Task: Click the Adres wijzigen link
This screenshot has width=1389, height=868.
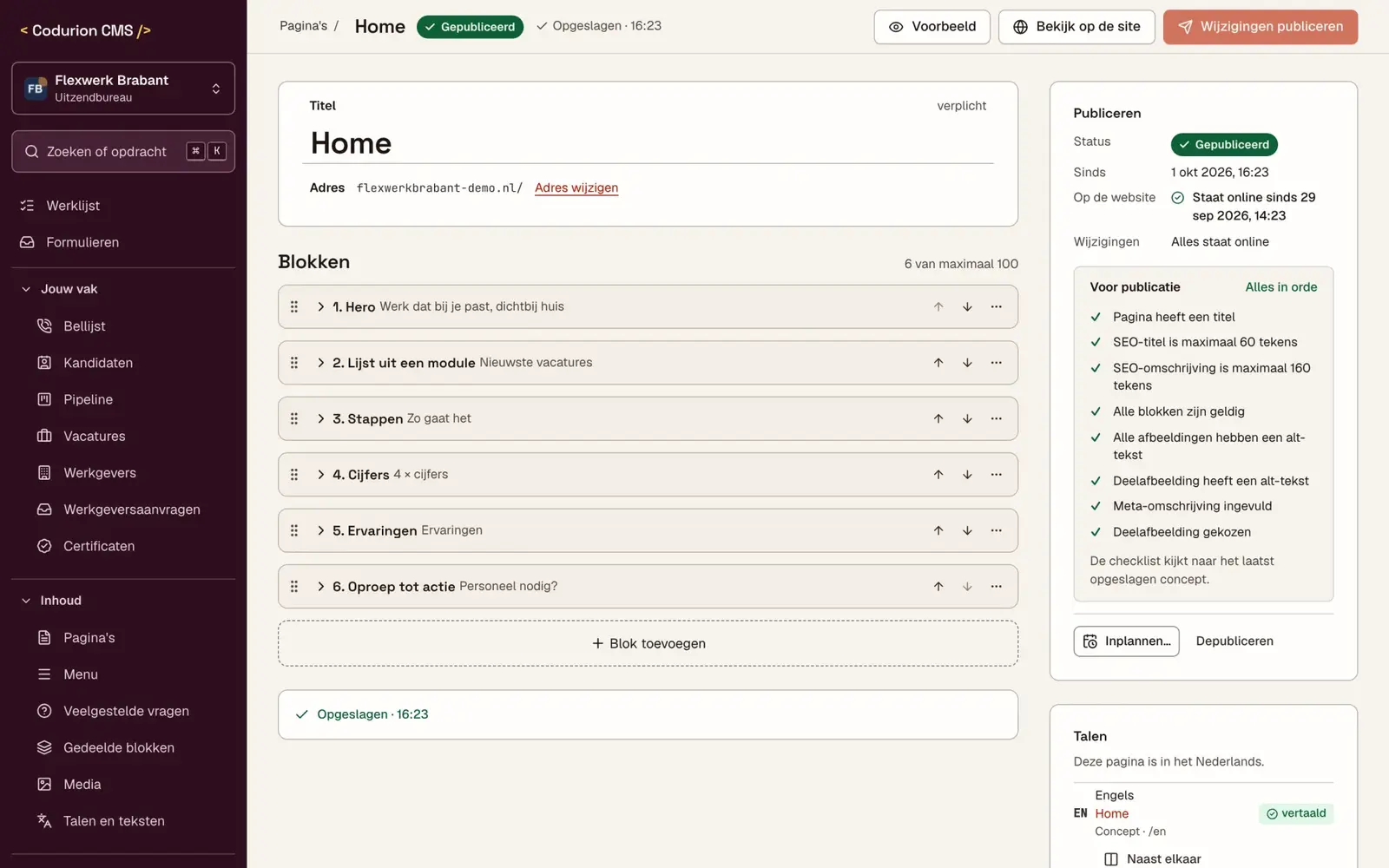Action: click(576, 187)
